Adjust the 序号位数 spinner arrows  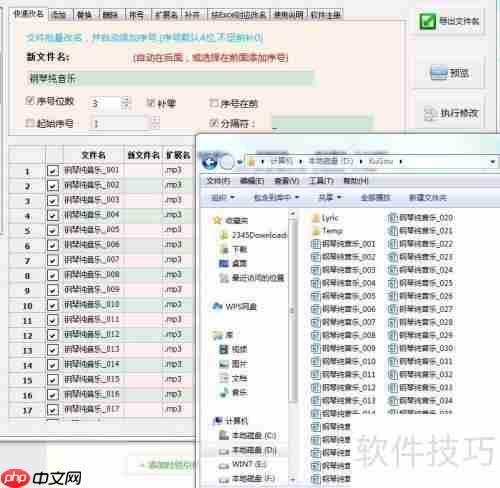(125, 103)
